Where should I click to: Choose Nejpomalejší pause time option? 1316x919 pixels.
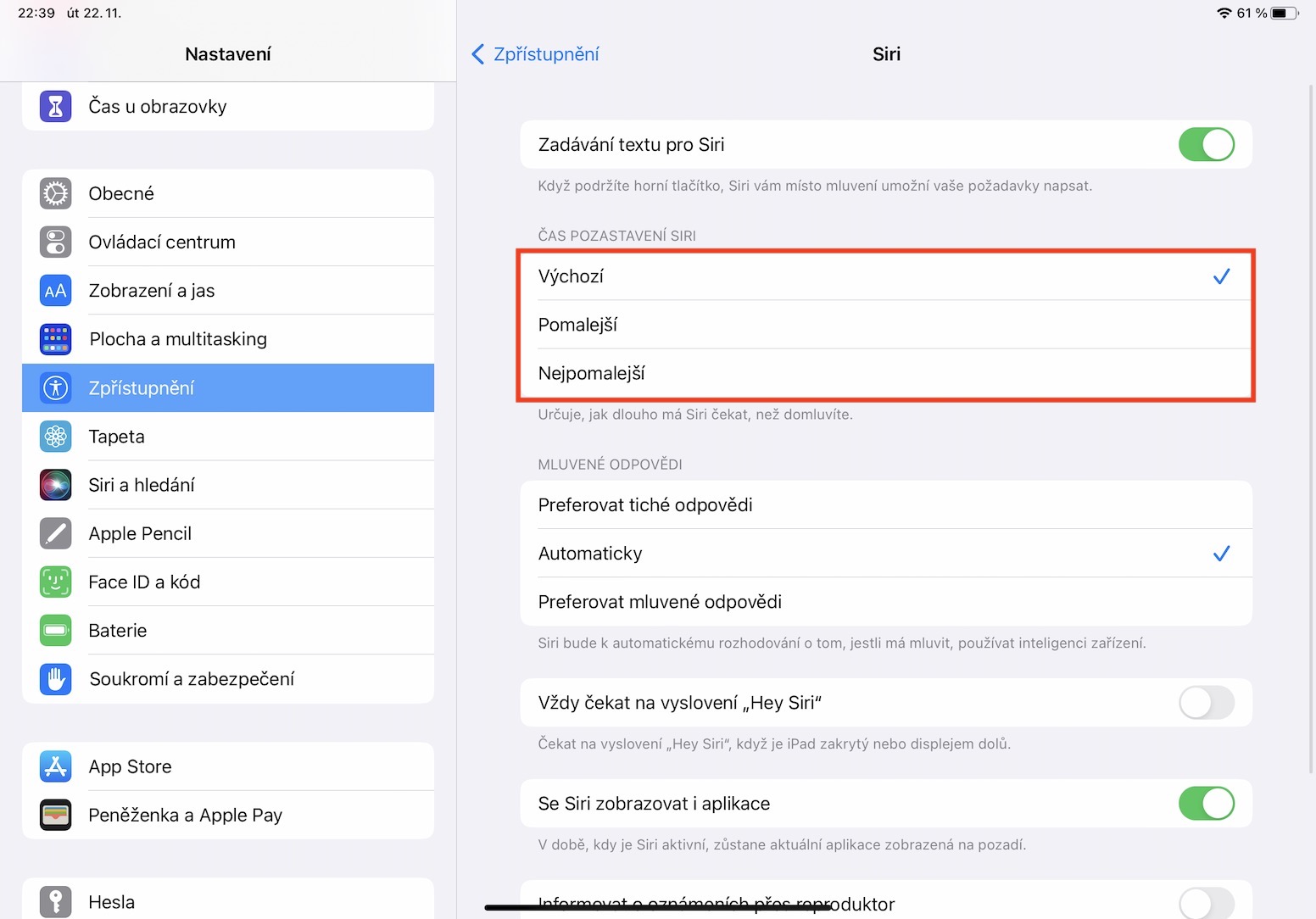(x=885, y=373)
